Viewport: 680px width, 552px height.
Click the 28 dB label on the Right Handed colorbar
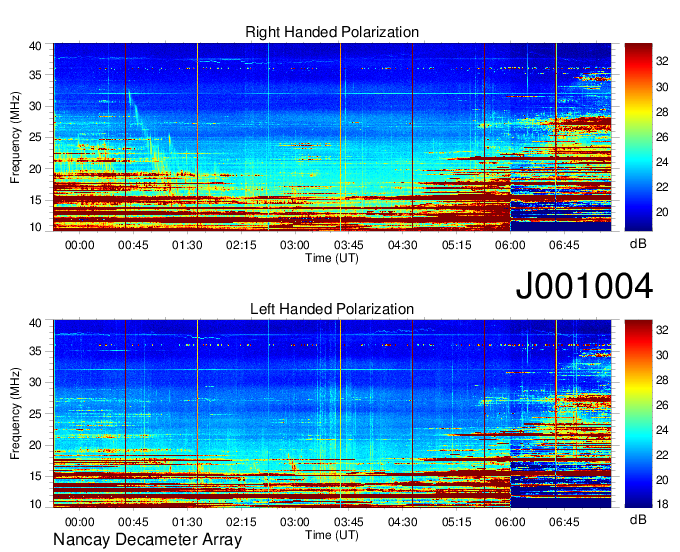tap(662, 112)
